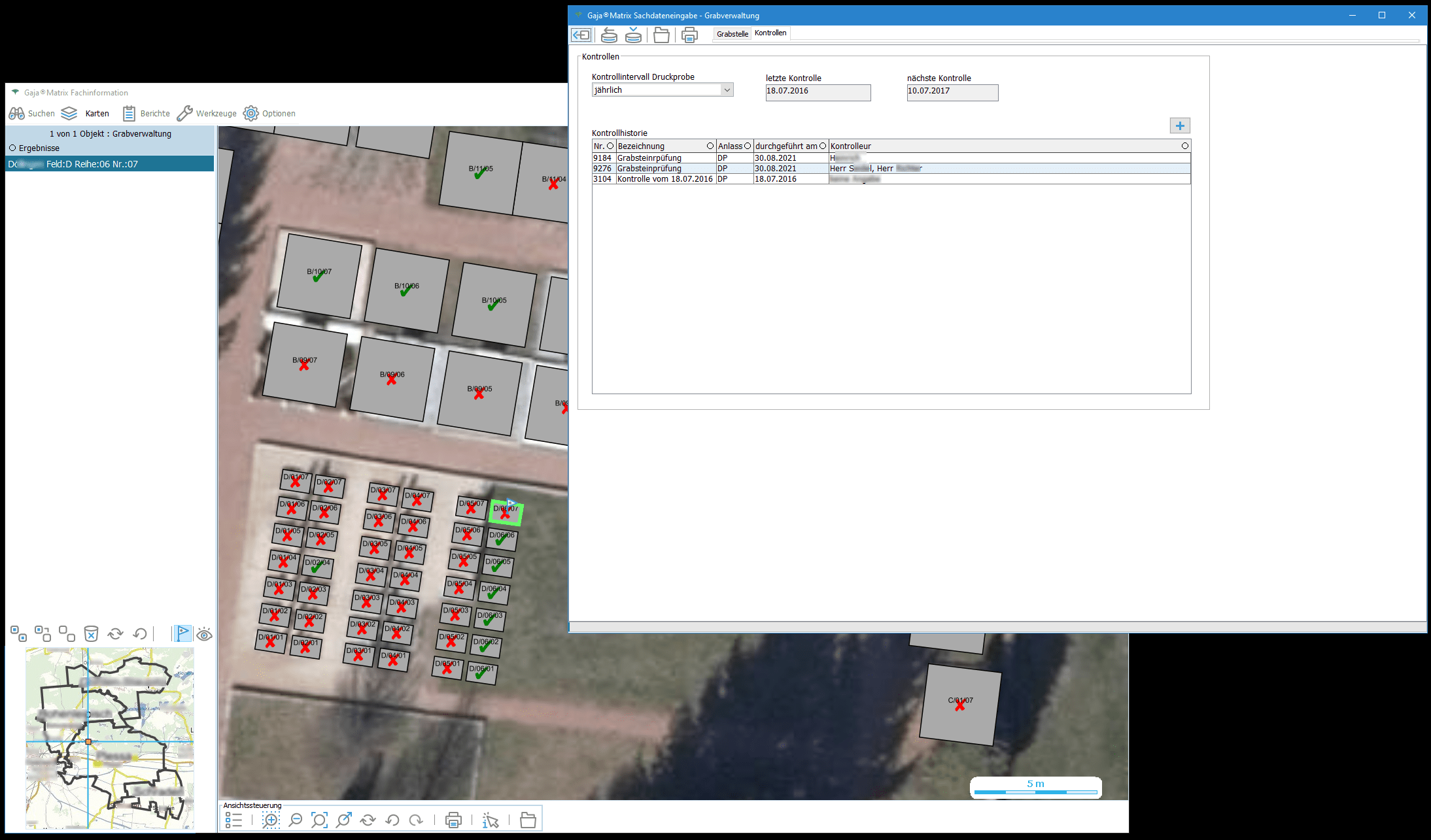
Task: Toggle the blue flag marker button
Action: (182, 633)
